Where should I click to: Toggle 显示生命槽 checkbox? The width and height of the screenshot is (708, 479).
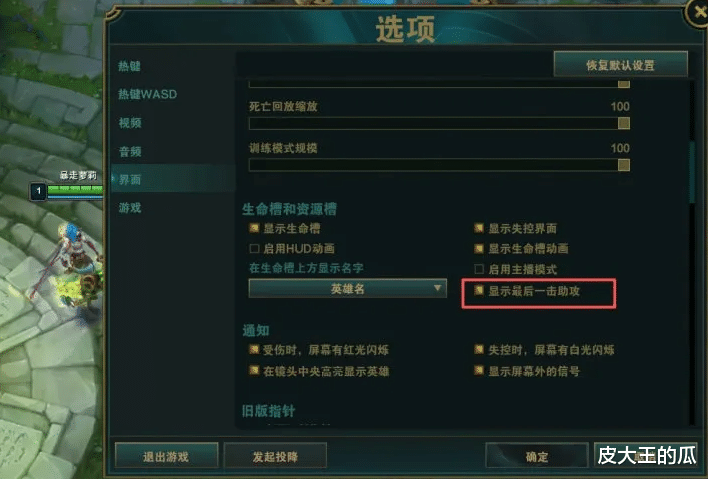[254, 228]
